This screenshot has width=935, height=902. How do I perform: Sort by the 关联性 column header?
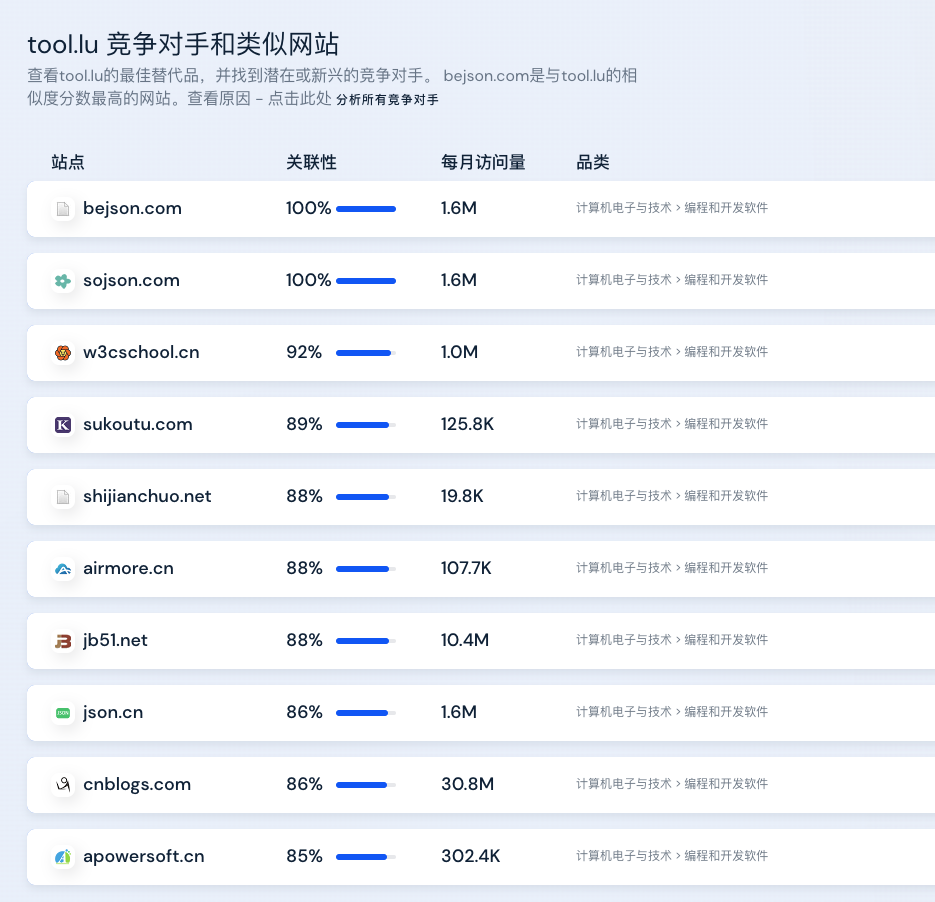311,162
